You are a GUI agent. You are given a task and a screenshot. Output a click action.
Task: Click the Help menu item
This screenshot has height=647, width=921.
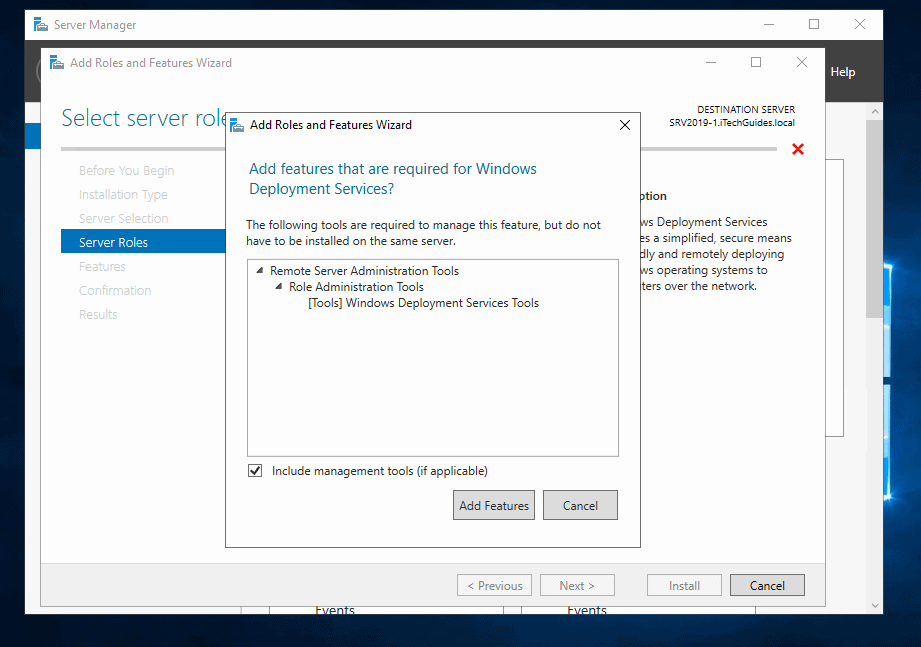pos(842,71)
